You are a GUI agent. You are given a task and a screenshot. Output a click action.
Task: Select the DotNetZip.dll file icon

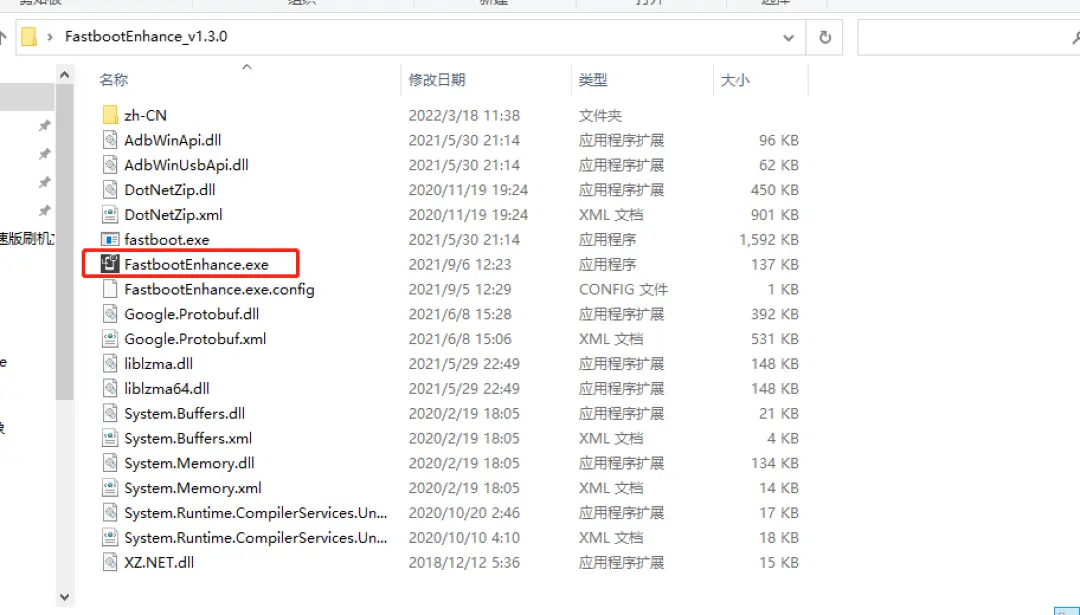coord(110,189)
